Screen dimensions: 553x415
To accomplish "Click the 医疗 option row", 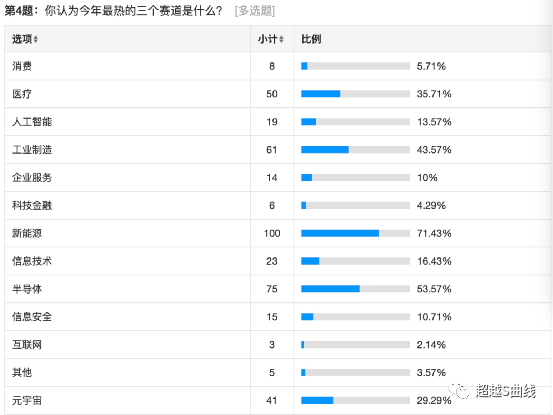I will 277,94.
